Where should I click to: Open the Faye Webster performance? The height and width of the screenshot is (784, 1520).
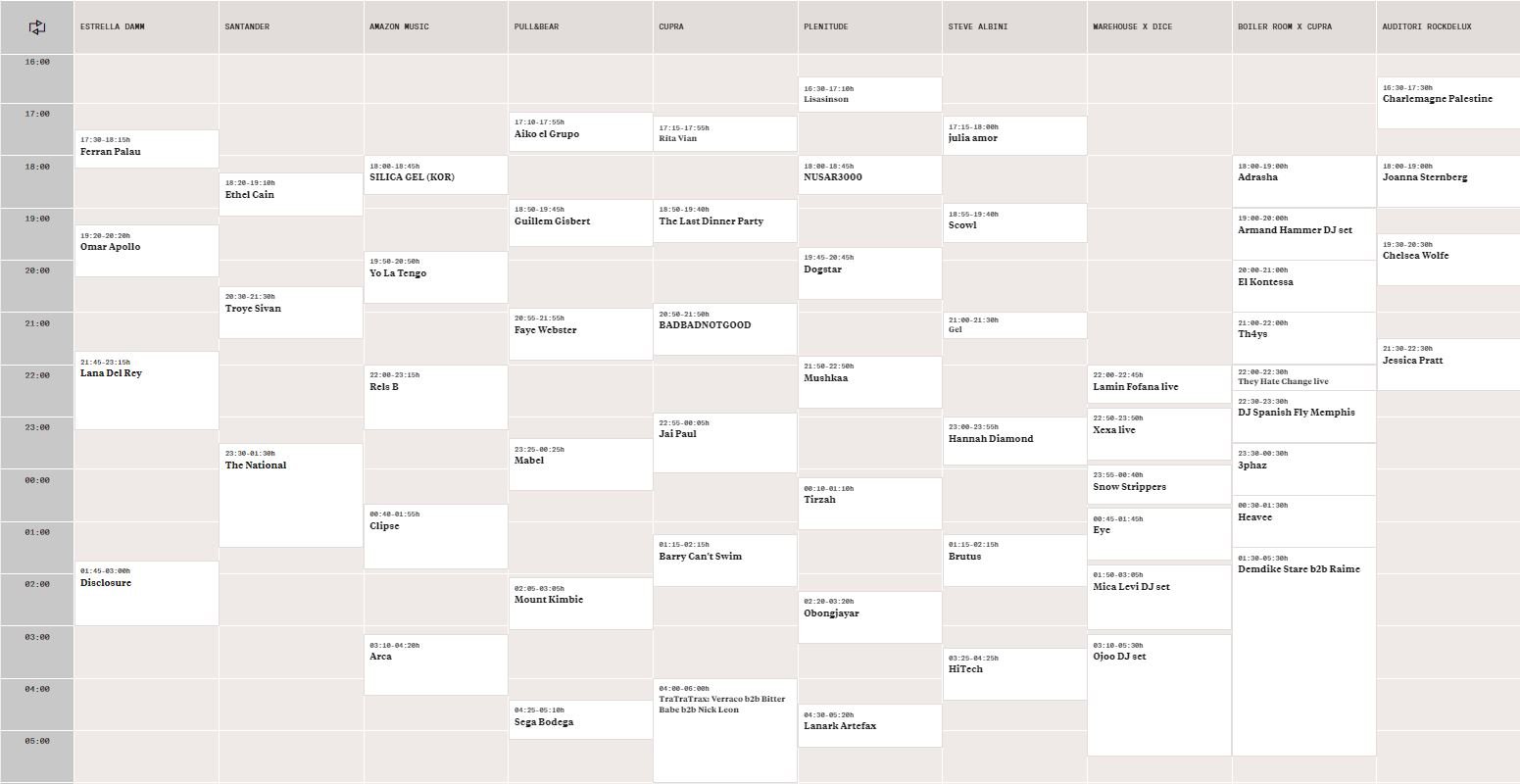[x=580, y=333]
